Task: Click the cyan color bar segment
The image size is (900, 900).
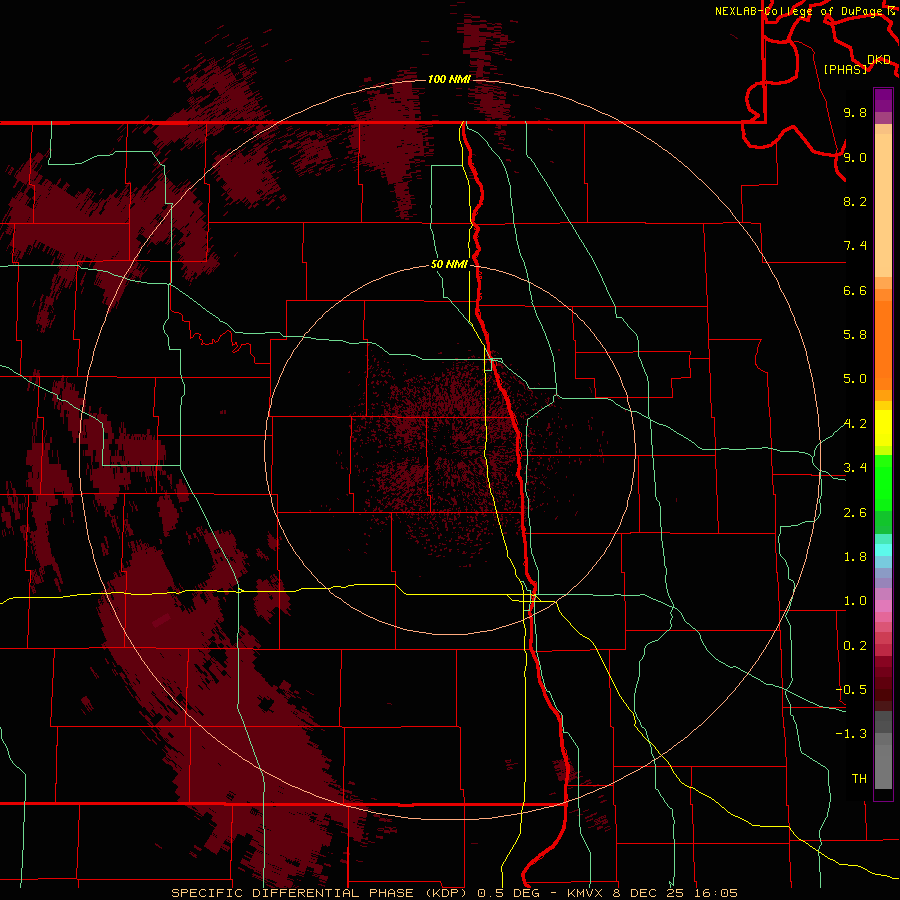Action: click(x=883, y=550)
